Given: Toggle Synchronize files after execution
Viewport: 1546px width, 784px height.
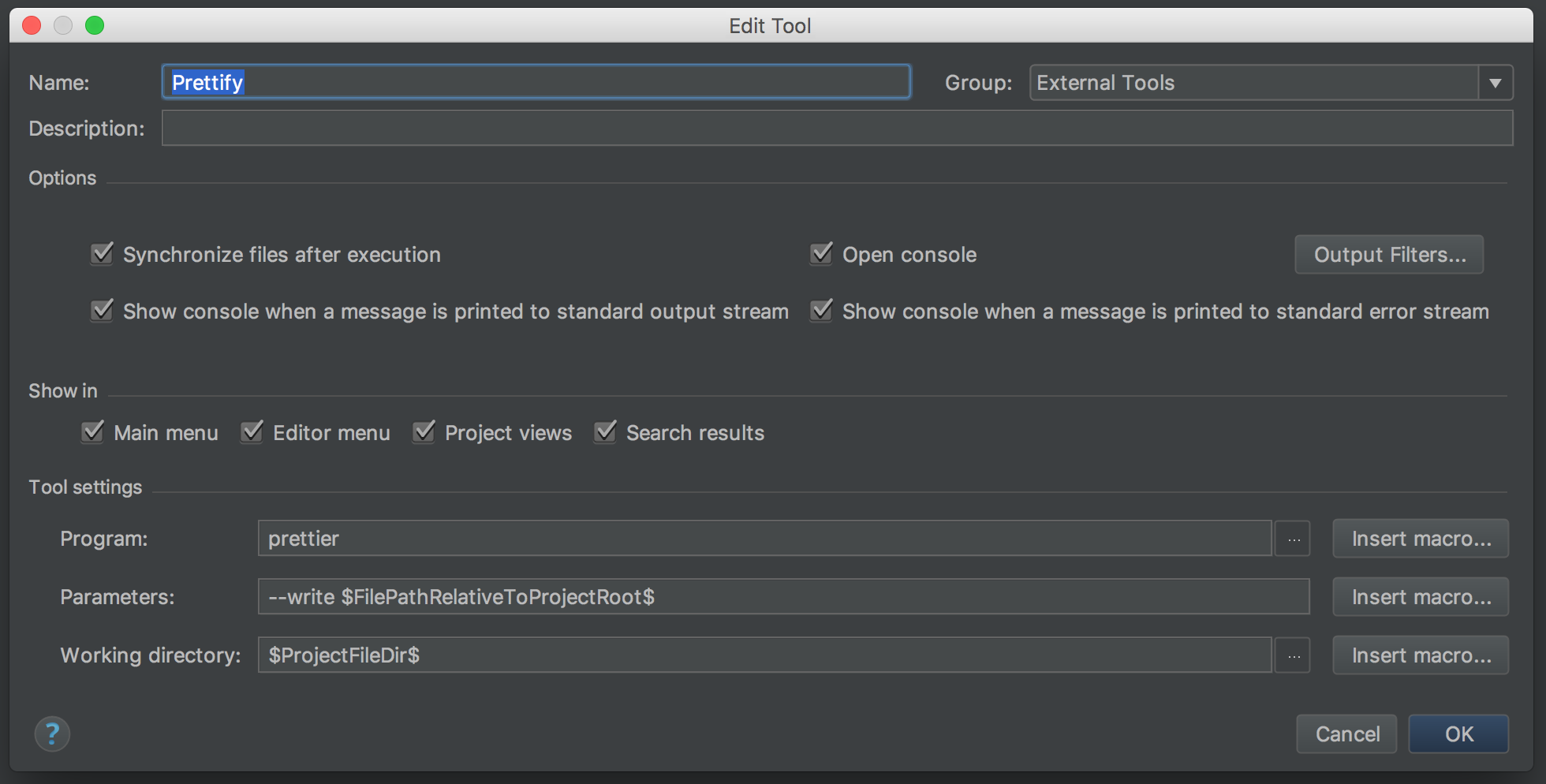Looking at the screenshot, I should point(102,254).
